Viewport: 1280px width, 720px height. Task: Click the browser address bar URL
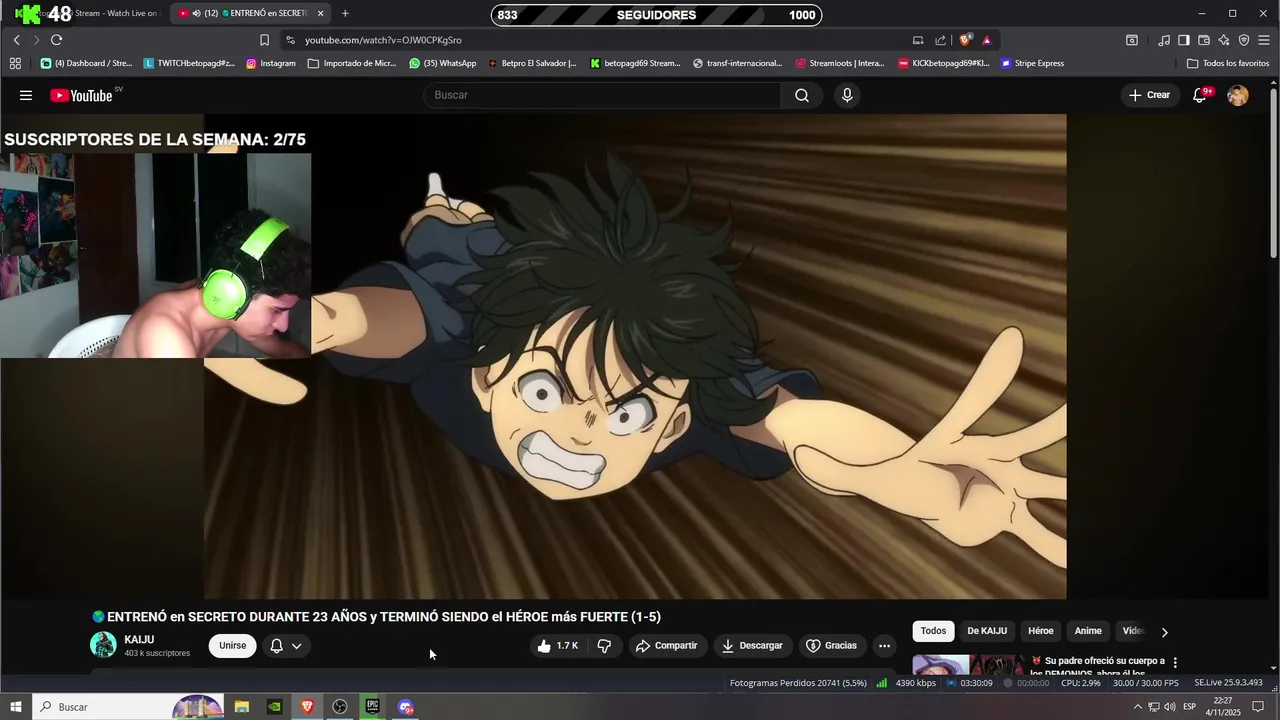[384, 40]
